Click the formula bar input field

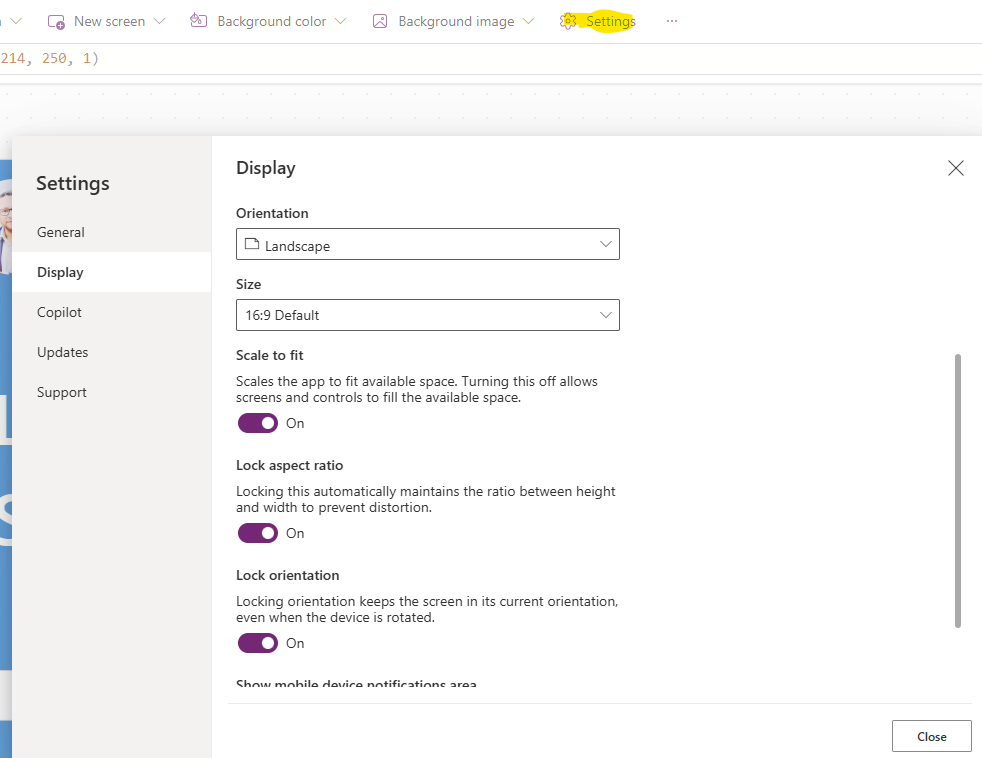(491, 59)
